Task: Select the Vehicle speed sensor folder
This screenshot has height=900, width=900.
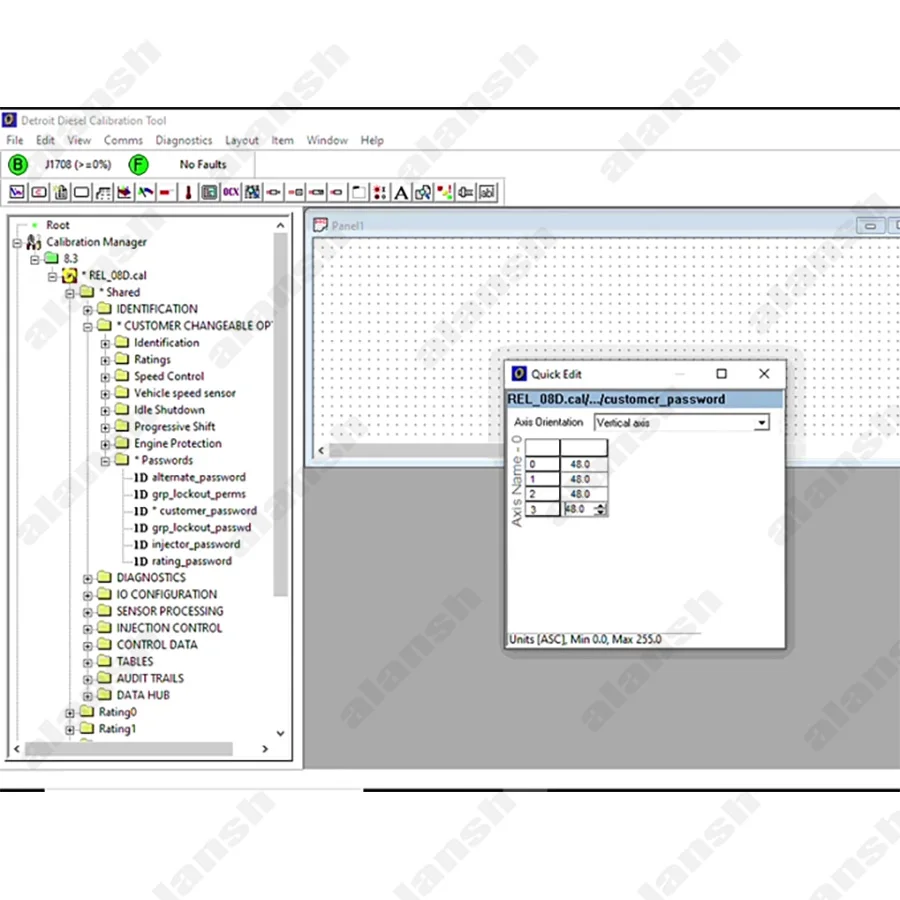Action: point(185,393)
